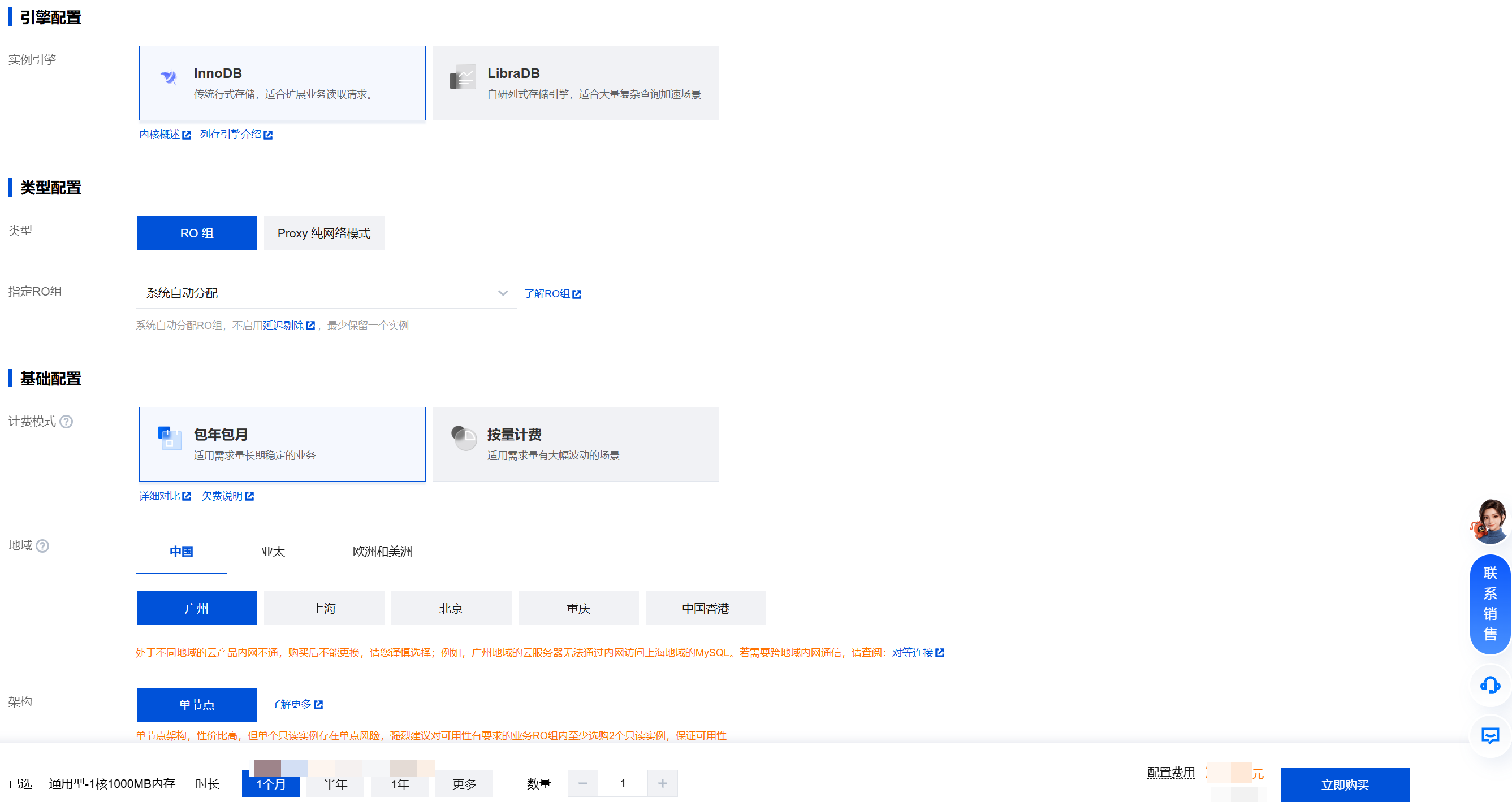
Task: Click the quantity number input field
Action: pos(622,783)
